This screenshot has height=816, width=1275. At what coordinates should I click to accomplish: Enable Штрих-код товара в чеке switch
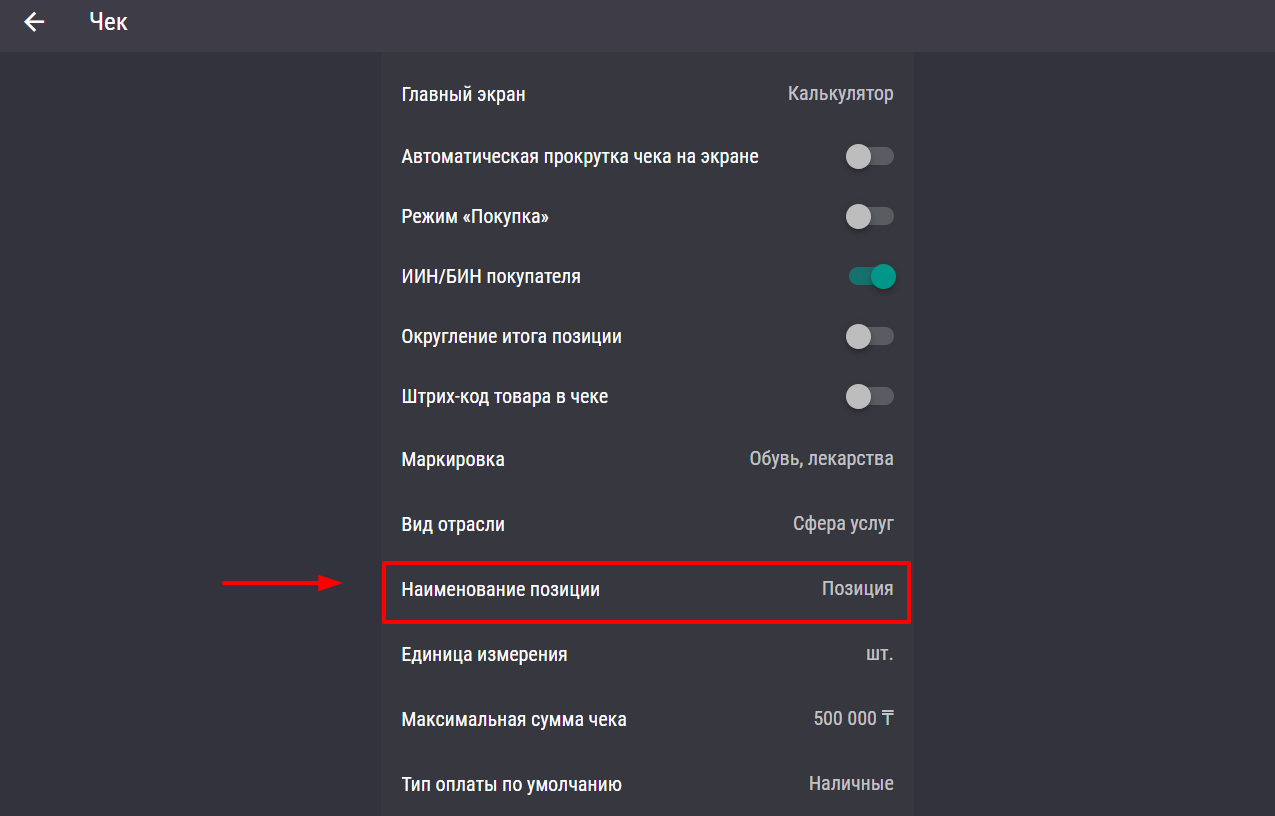point(870,396)
